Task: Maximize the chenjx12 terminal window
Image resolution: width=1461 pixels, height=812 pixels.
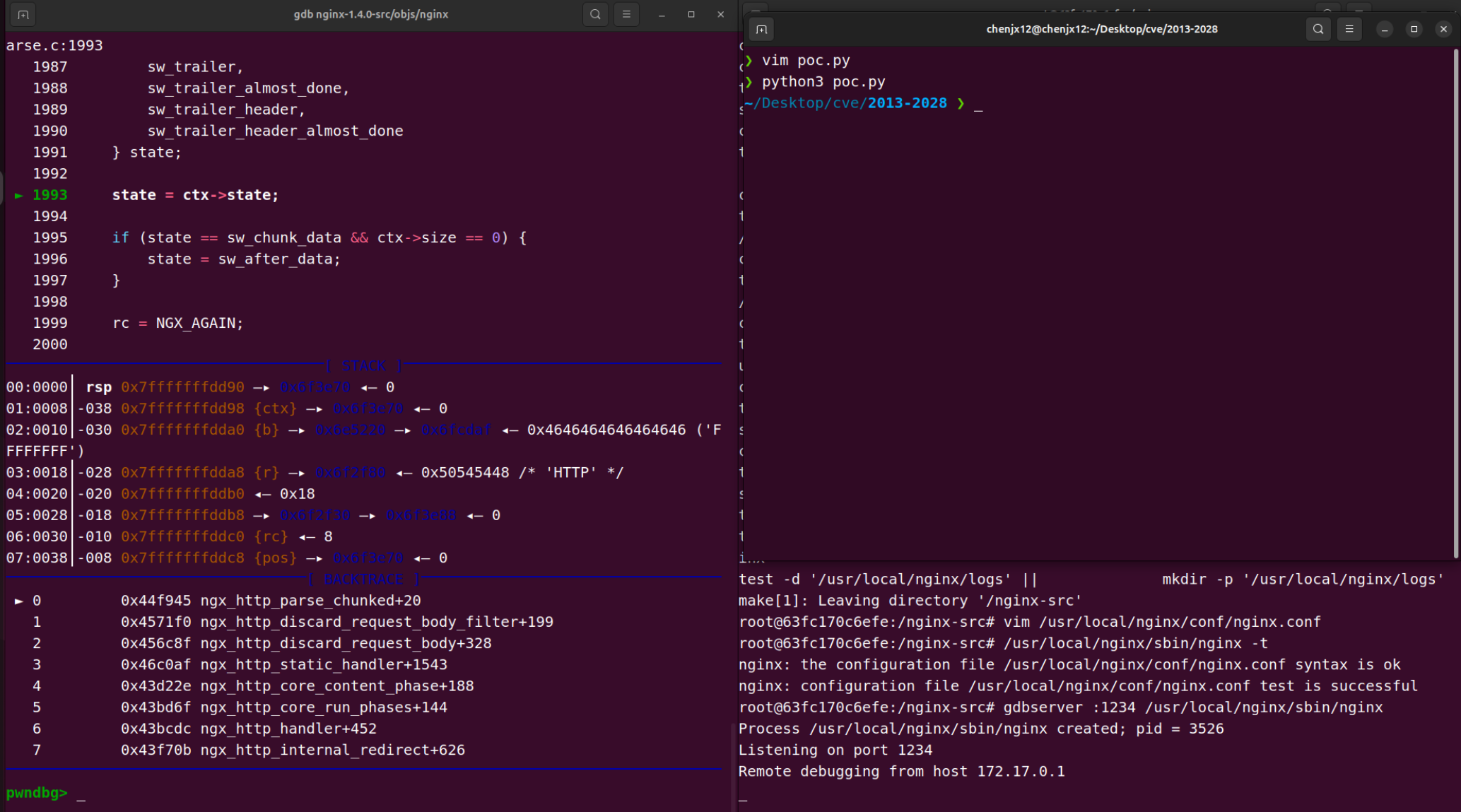Action: coord(1414,29)
